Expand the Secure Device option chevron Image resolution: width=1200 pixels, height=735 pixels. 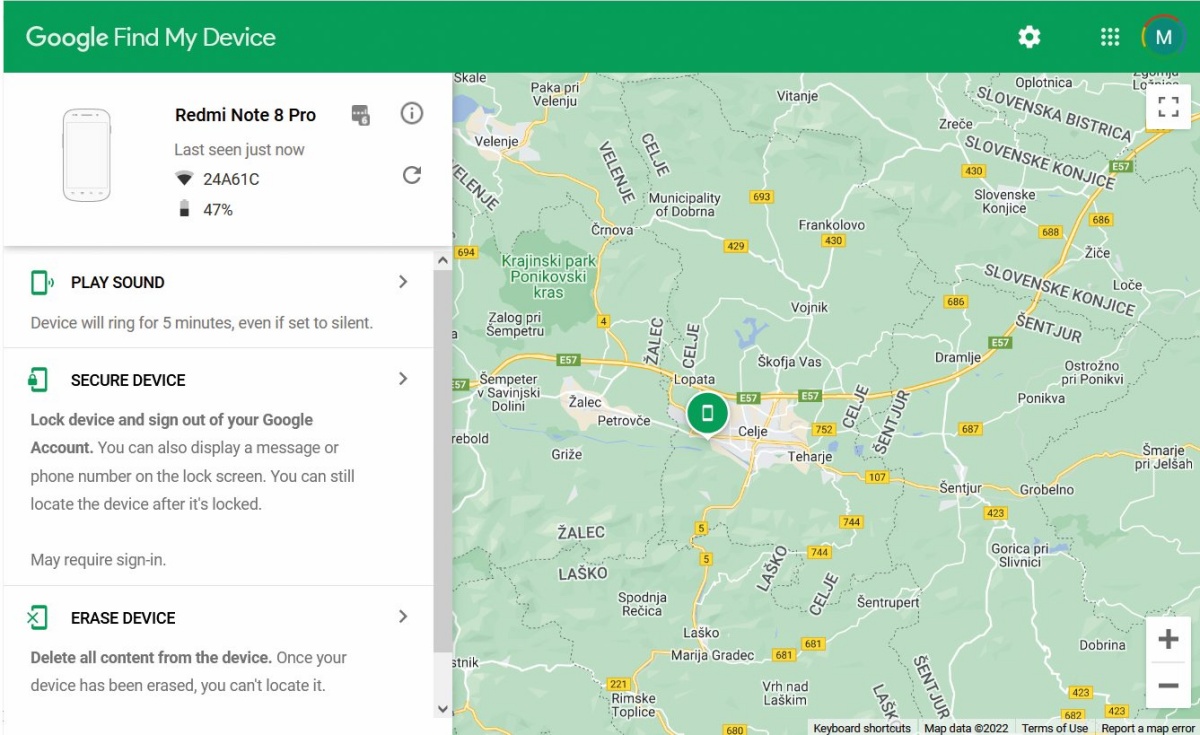point(403,379)
